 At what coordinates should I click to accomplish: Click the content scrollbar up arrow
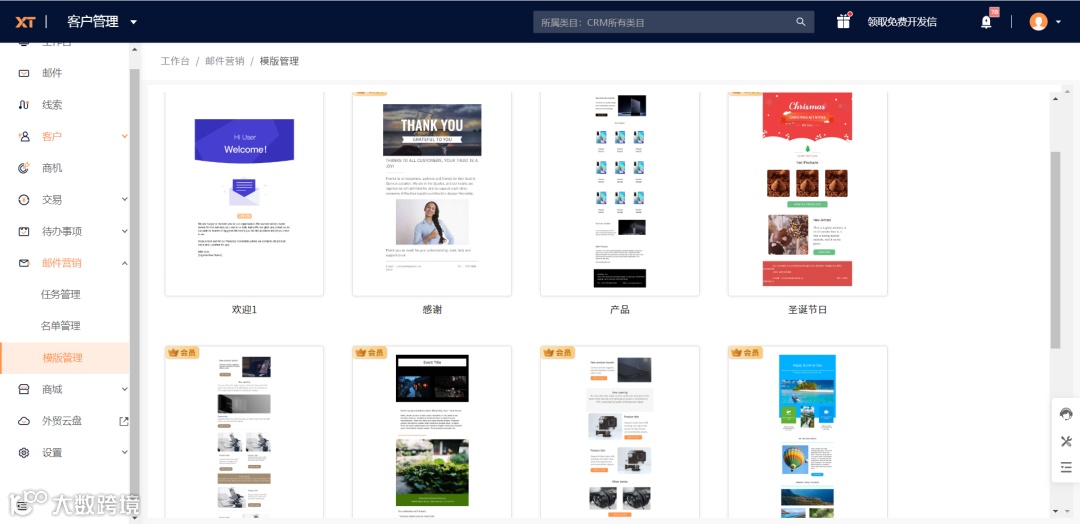1056,99
